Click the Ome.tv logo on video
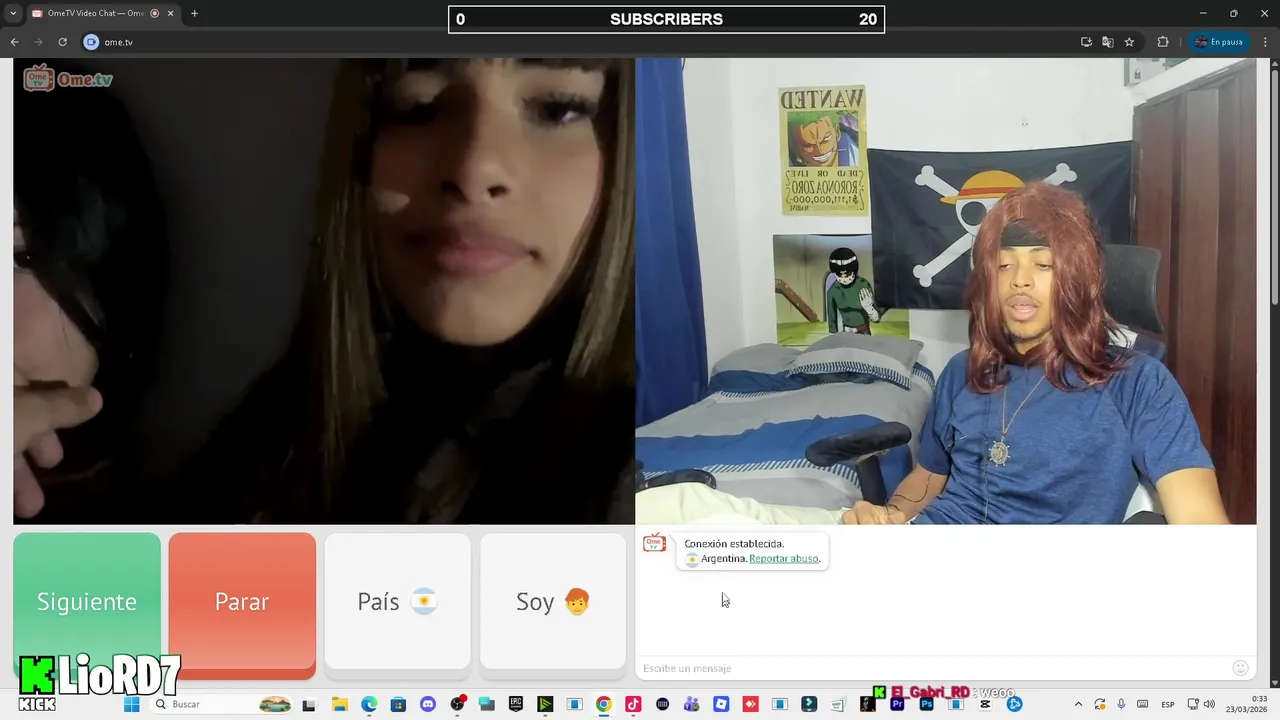Screen dimensions: 1280x720 pos(68,79)
